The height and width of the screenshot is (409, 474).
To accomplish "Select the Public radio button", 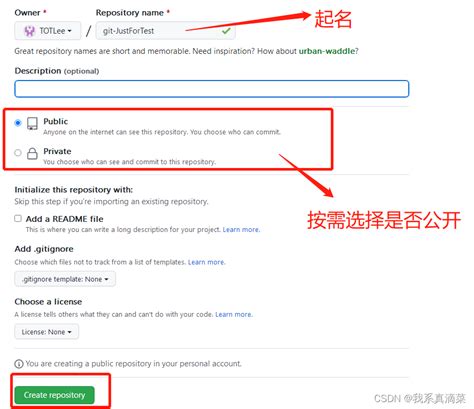I will 18,123.
